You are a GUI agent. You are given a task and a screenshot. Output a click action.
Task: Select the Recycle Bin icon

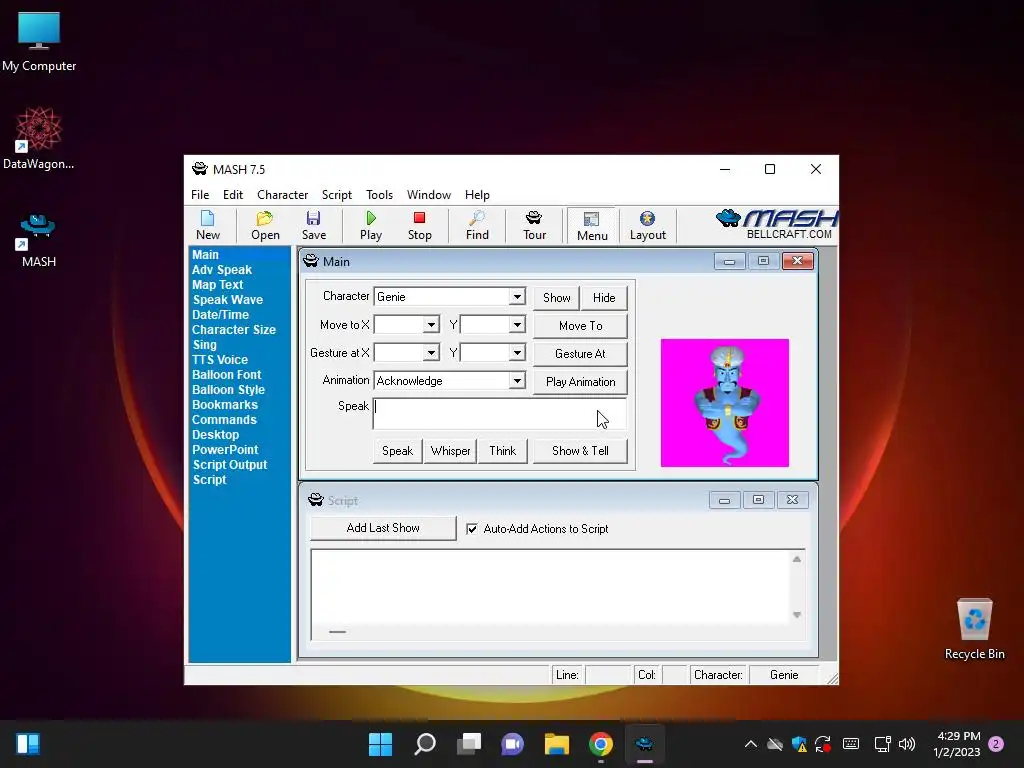pyautogui.click(x=974, y=629)
